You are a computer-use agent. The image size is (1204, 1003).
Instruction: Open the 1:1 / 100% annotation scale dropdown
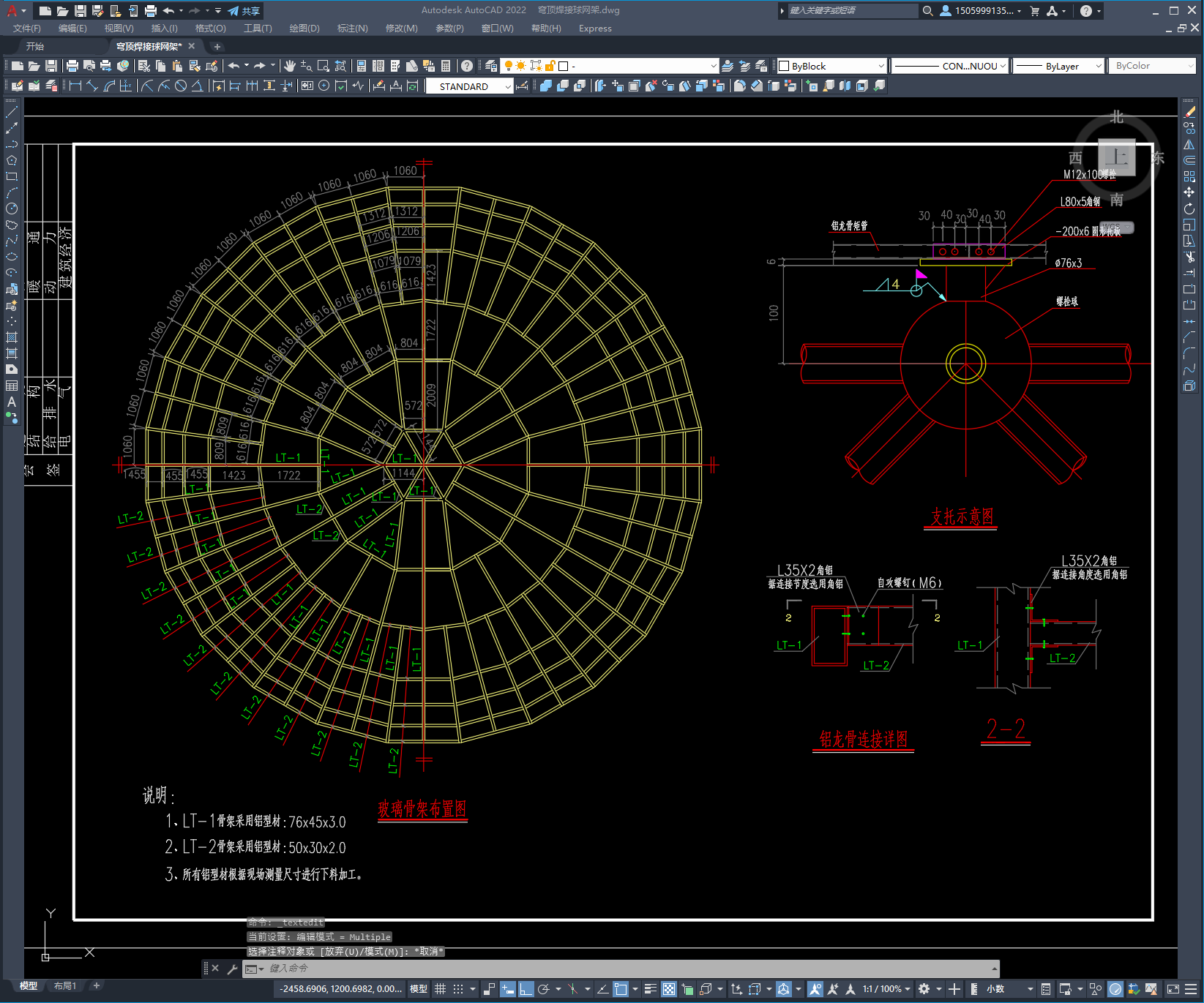click(x=886, y=989)
